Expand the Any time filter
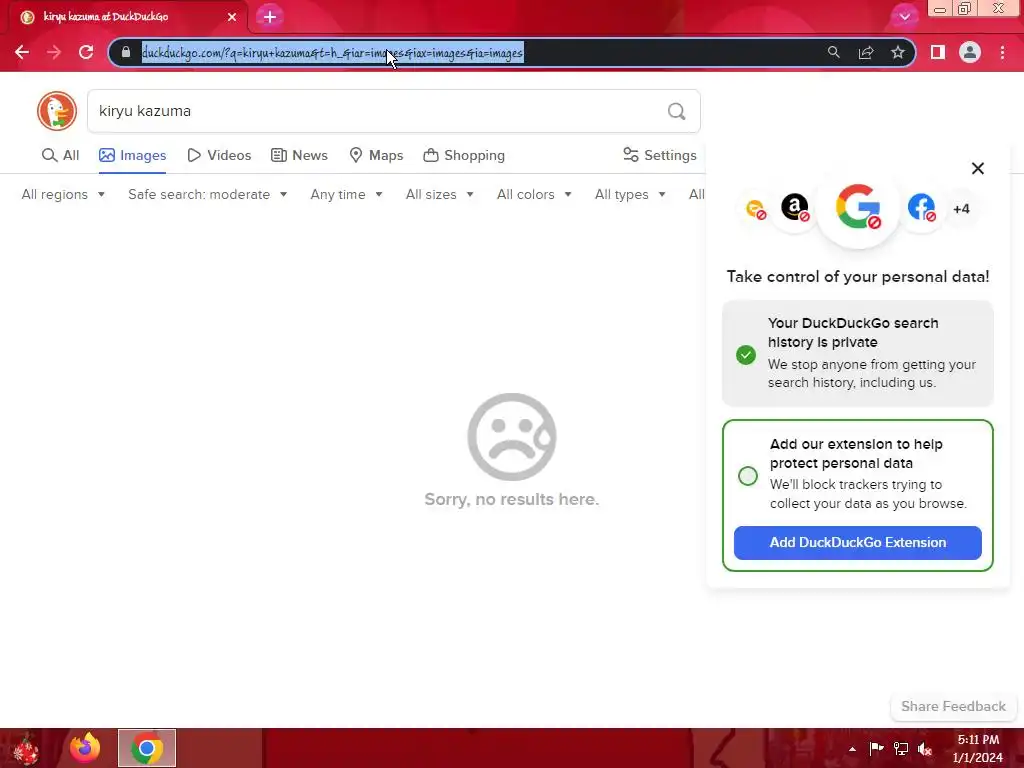The width and height of the screenshot is (1024, 768). pos(347,195)
